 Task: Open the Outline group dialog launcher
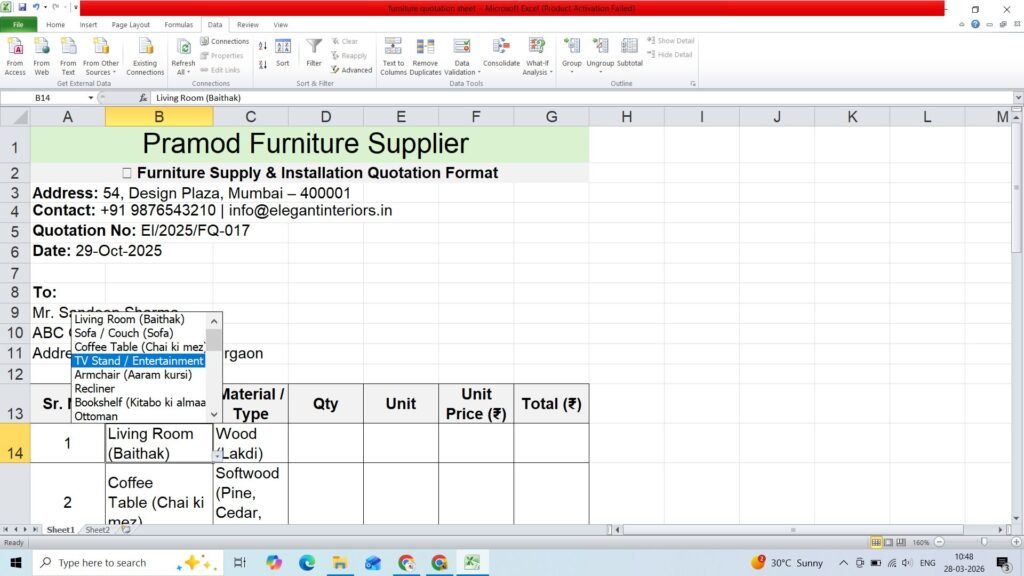[693, 84]
